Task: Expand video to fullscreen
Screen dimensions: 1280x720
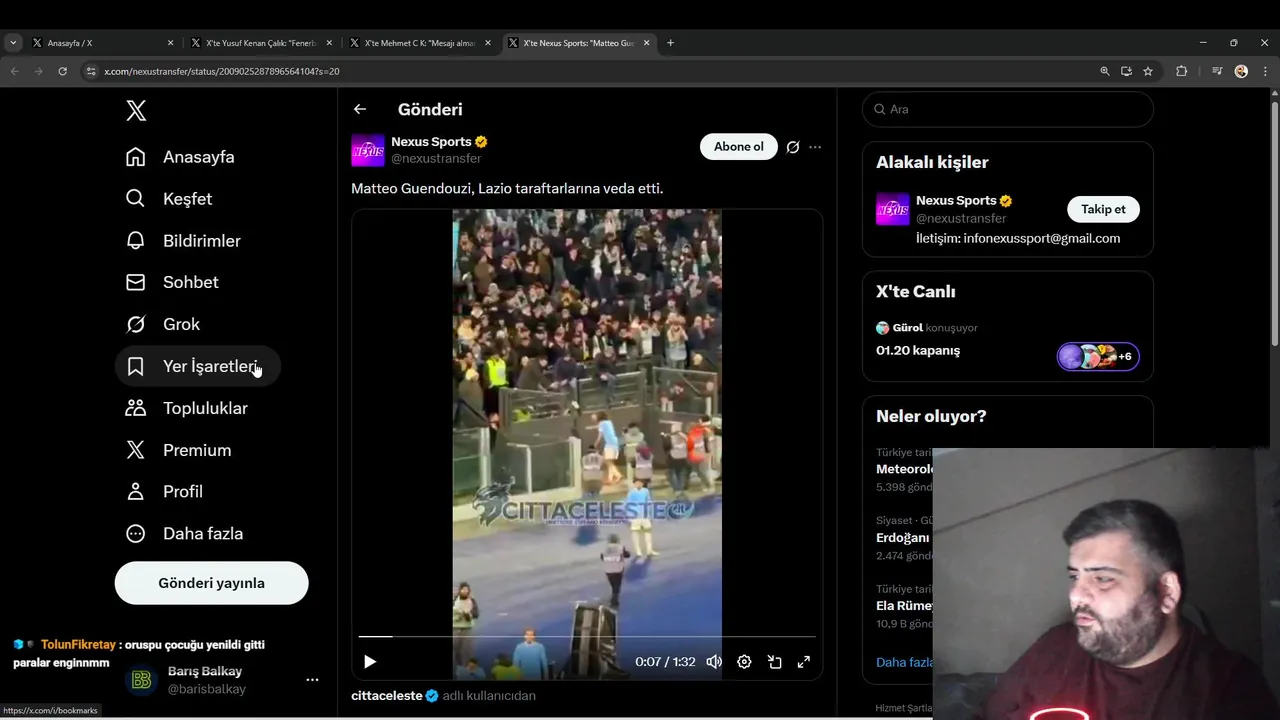Action: pos(803,662)
